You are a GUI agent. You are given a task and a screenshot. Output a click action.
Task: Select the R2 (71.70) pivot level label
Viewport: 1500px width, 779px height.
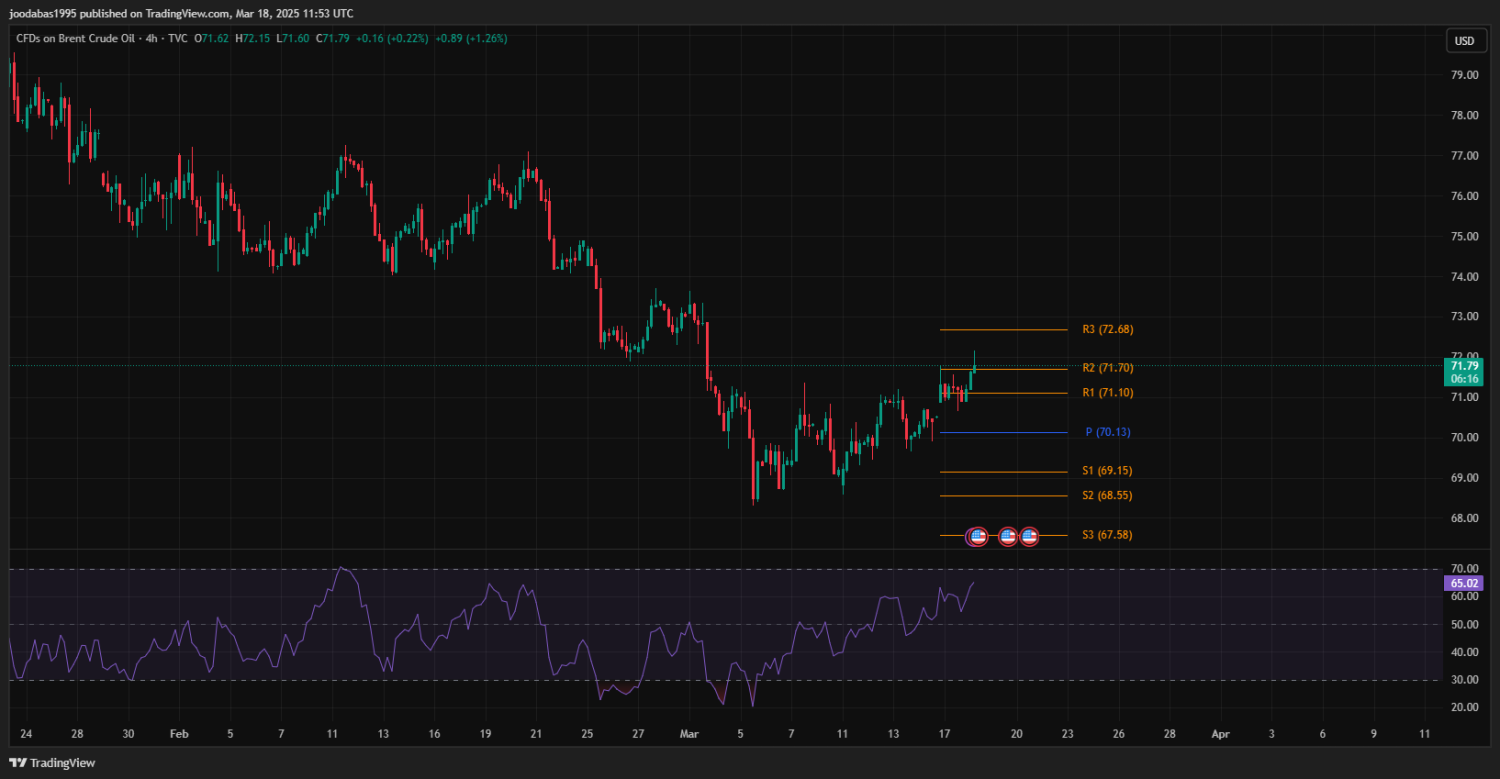1107,368
